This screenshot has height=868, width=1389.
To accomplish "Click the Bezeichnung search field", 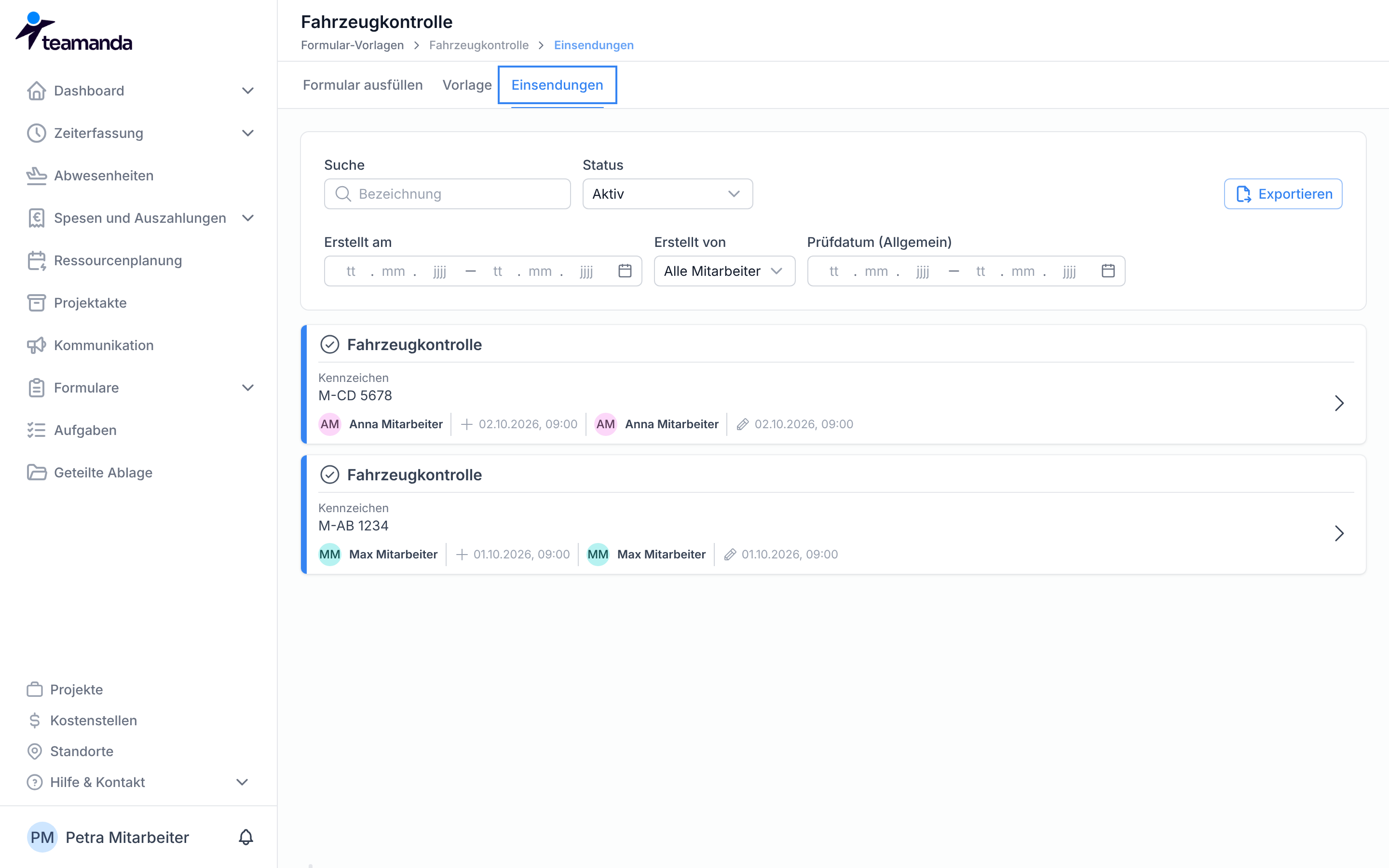I will click(x=447, y=194).
